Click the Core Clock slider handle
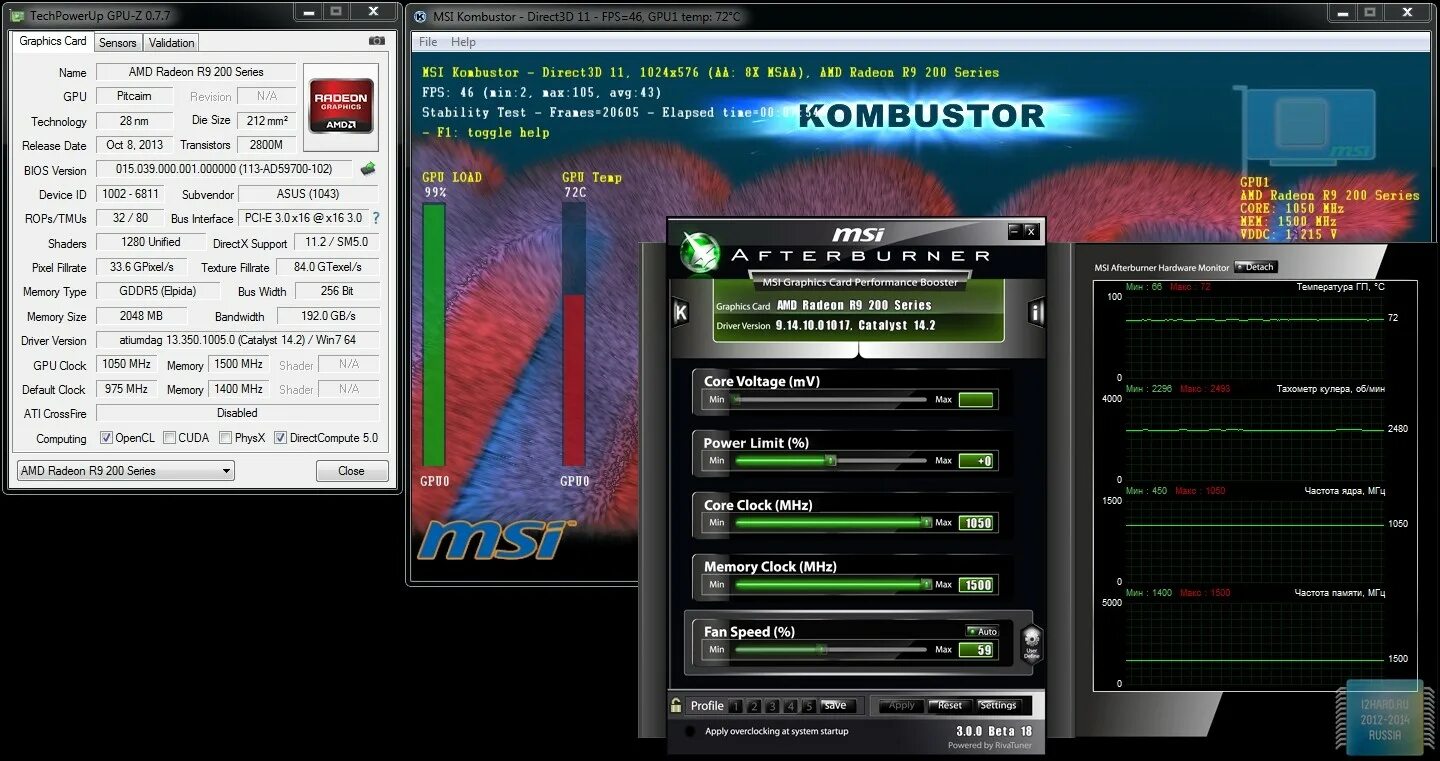The image size is (1440, 761). pos(926,523)
